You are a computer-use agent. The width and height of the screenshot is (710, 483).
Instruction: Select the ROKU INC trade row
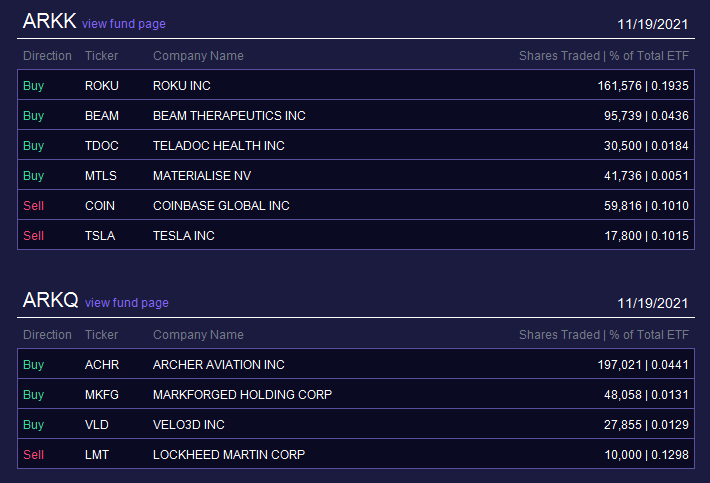(x=356, y=85)
